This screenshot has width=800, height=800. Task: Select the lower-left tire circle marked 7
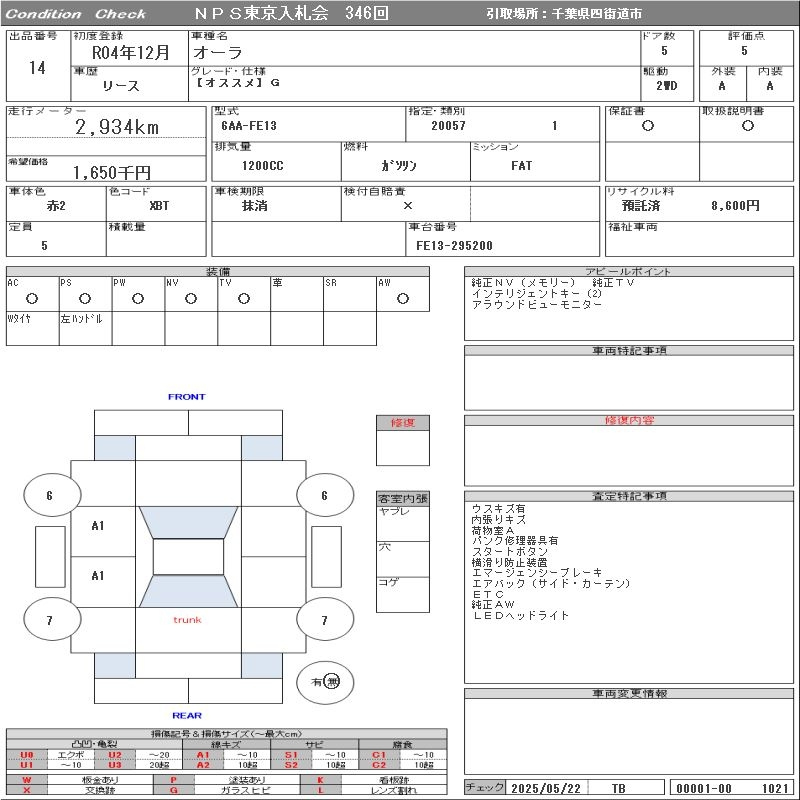click(x=49, y=621)
